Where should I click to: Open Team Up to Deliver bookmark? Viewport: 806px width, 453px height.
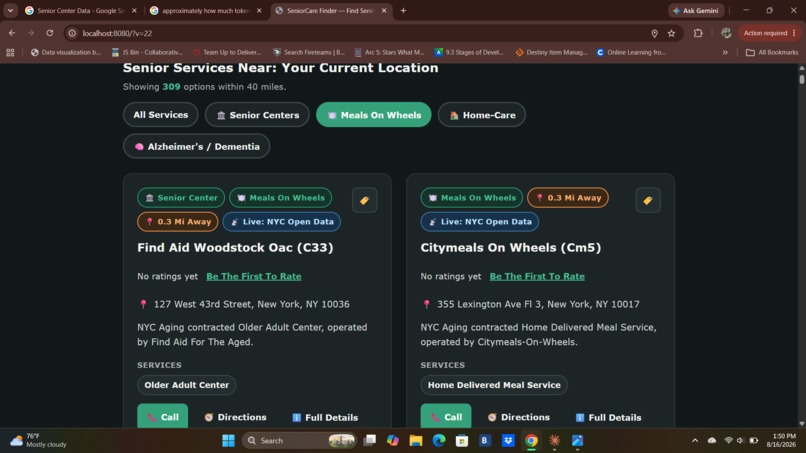point(227,52)
